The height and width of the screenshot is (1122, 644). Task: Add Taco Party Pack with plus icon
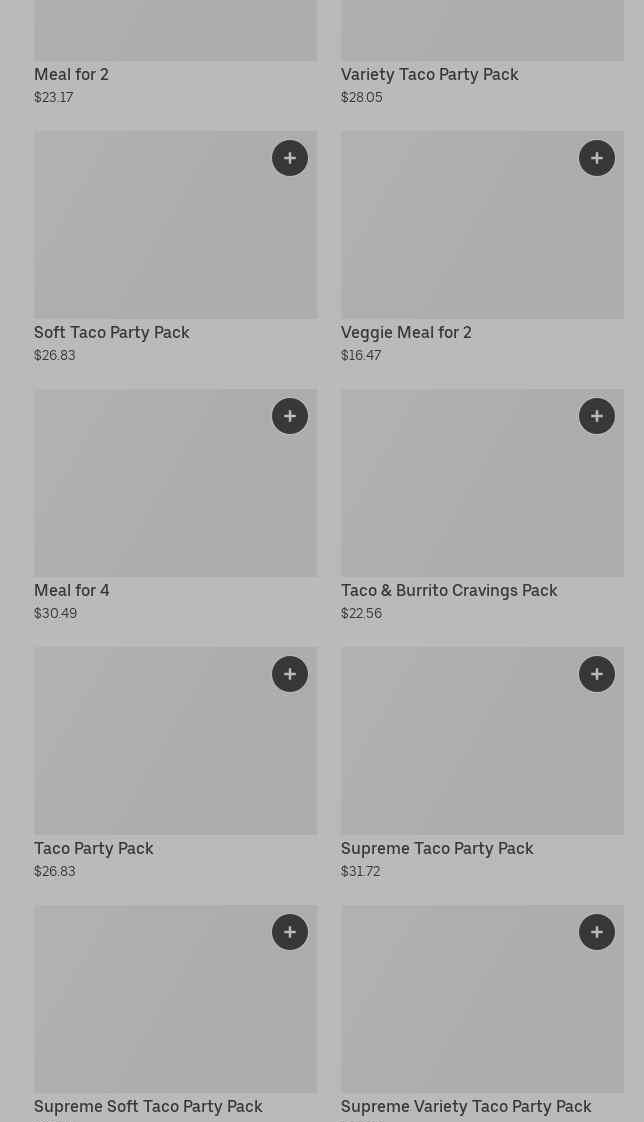coord(290,674)
